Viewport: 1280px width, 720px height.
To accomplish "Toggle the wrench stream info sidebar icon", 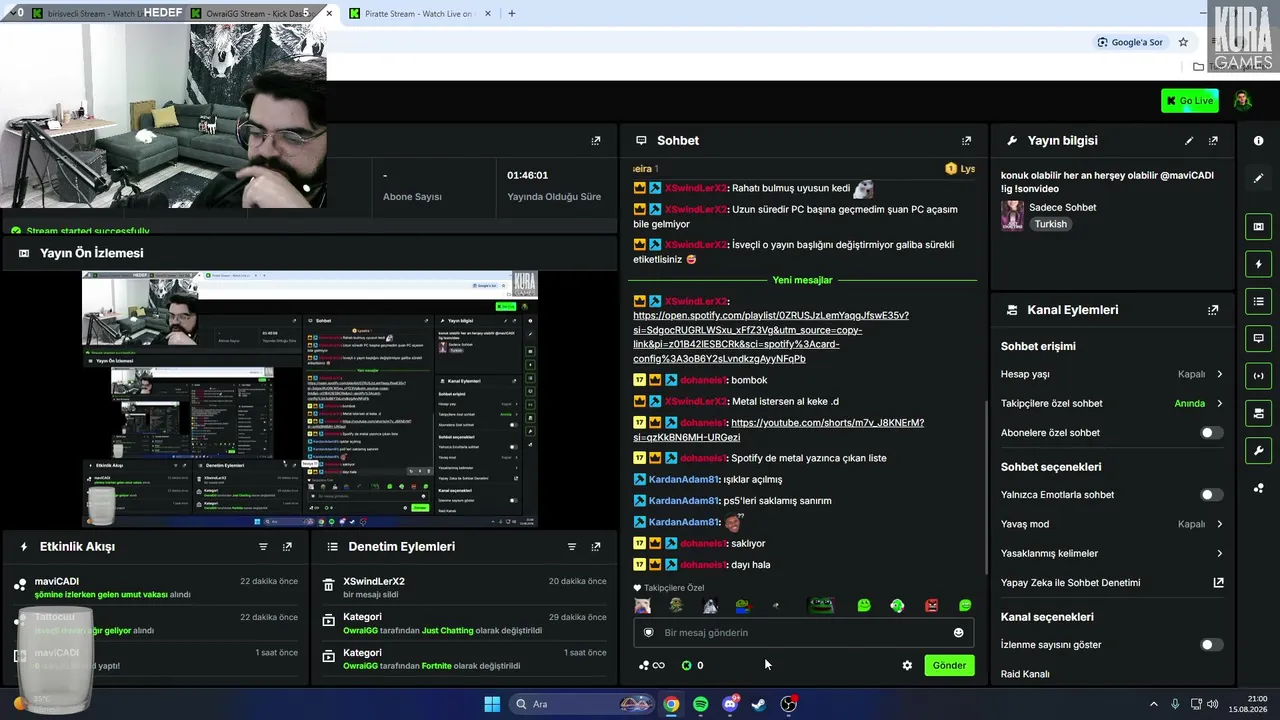I will [1258, 450].
